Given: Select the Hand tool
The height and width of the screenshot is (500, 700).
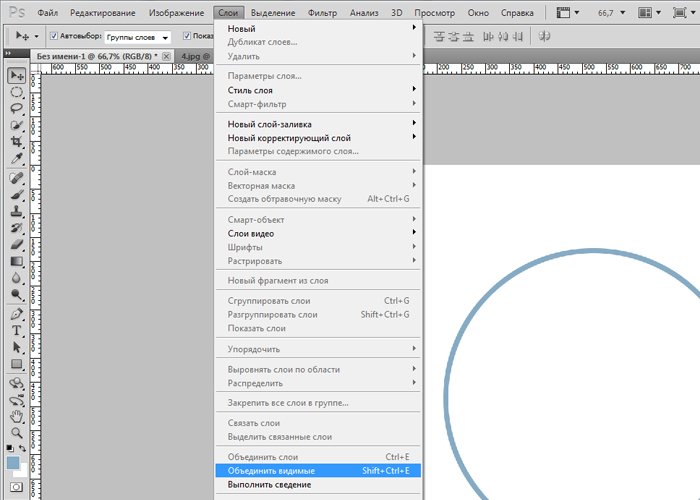Looking at the screenshot, I should click(17, 415).
